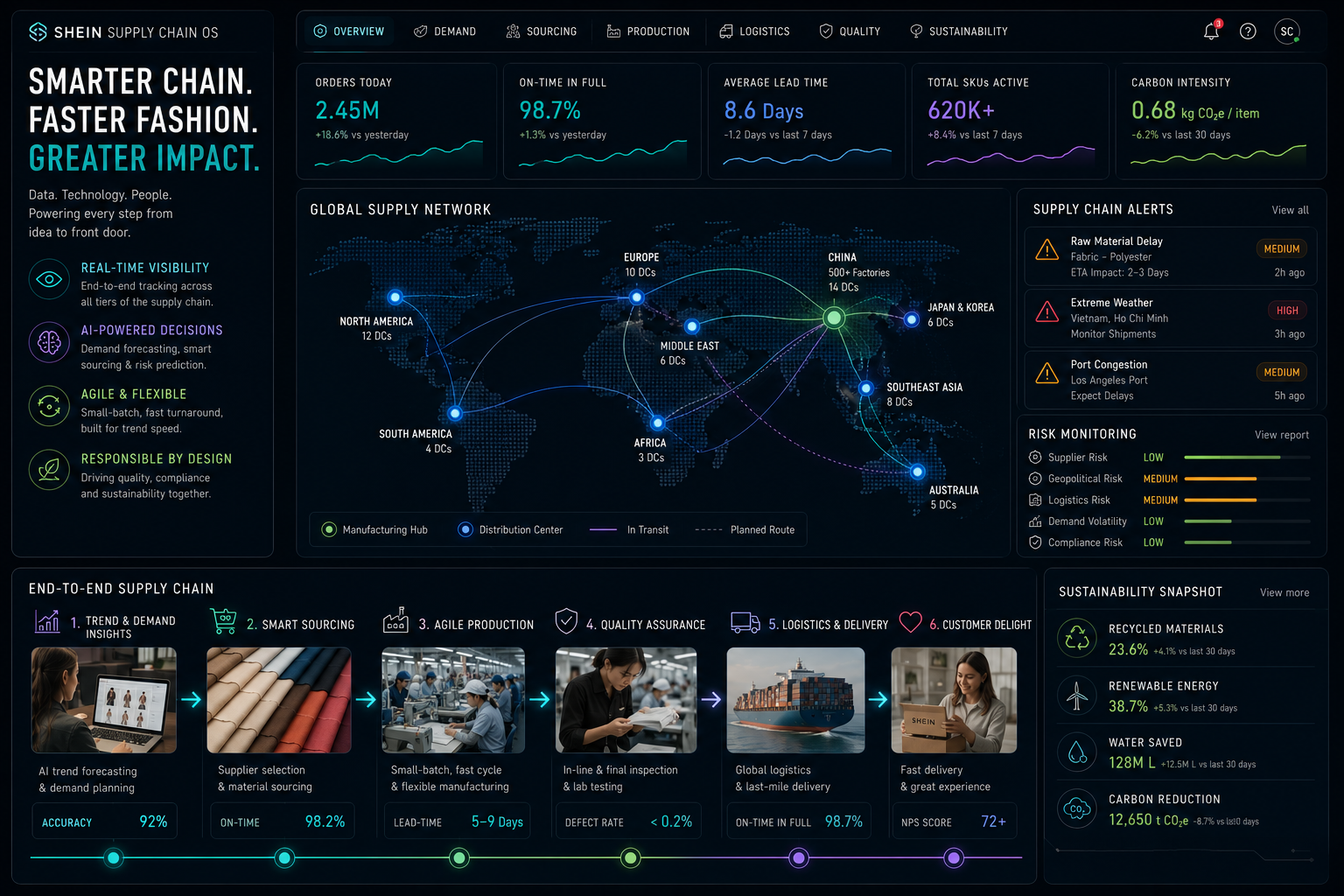Open the Quality tab
1344x896 pixels.
pyautogui.click(x=850, y=31)
